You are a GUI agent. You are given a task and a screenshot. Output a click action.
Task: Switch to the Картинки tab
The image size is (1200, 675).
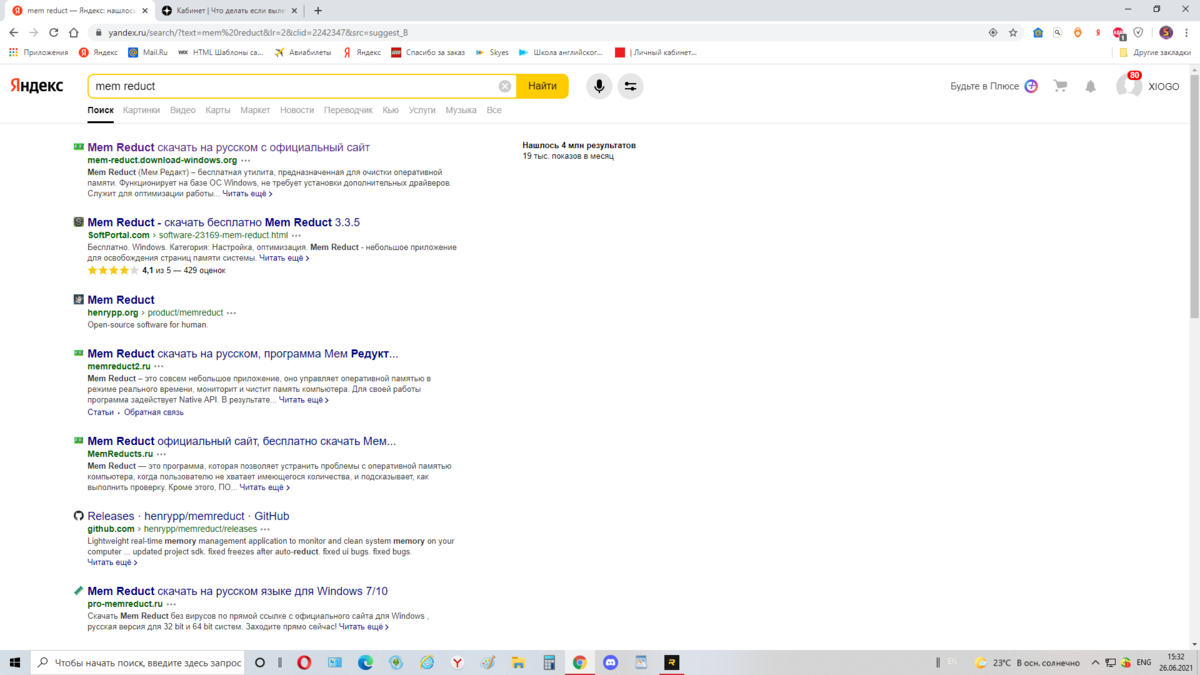(141, 110)
